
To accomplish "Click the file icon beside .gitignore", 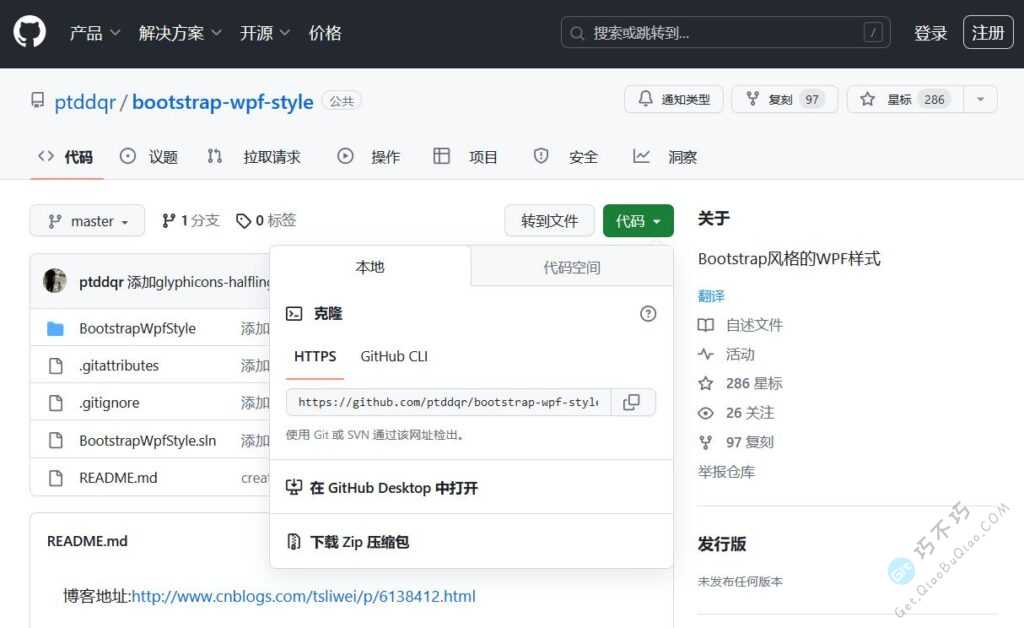I will pyautogui.click(x=56, y=403).
